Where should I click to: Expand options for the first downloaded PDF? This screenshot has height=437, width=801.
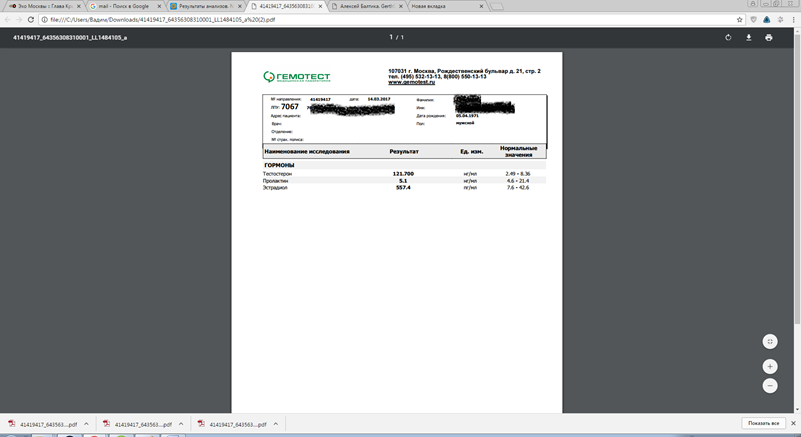[x=86, y=424]
